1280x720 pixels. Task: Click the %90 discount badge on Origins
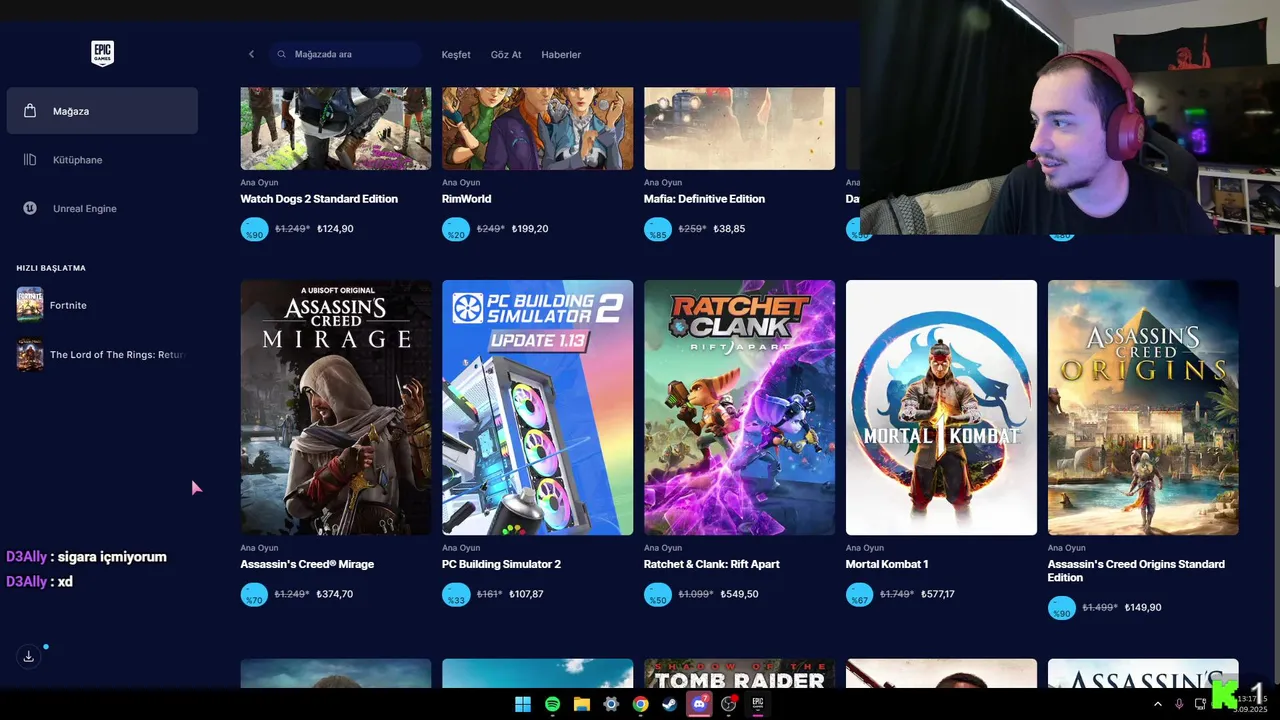(x=1062, y=608)
